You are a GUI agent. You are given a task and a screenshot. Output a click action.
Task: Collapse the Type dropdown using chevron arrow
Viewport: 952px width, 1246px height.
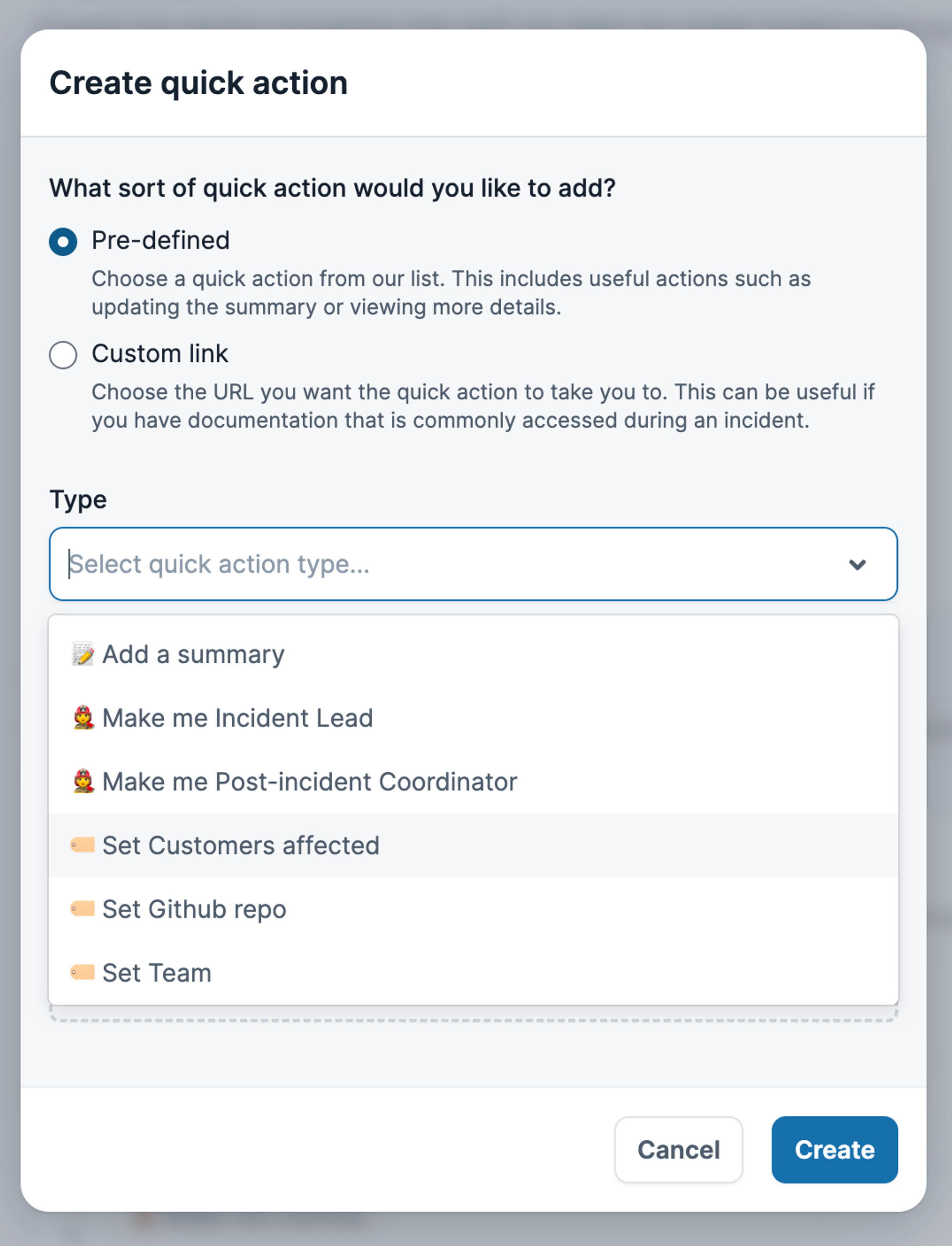click(x=857, y=564)
